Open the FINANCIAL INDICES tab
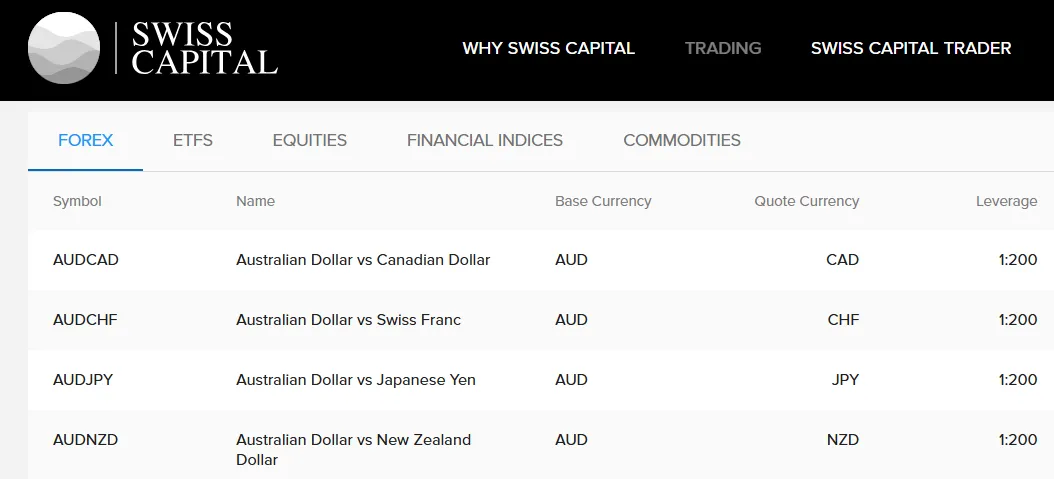1054x479 pixels. (x=485, y=140)
